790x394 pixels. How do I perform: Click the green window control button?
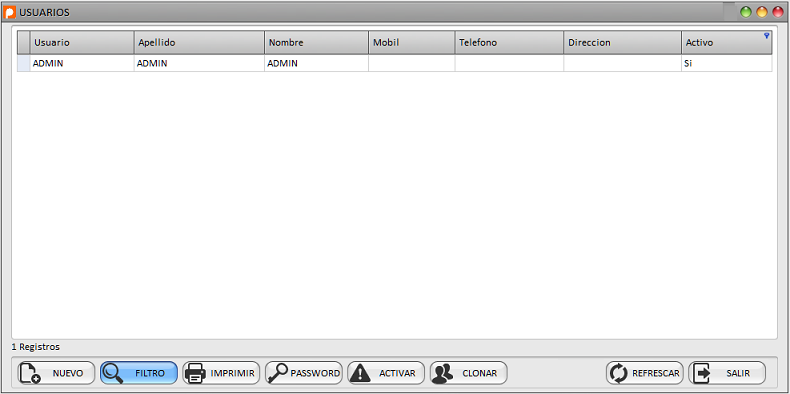(746, 12)
